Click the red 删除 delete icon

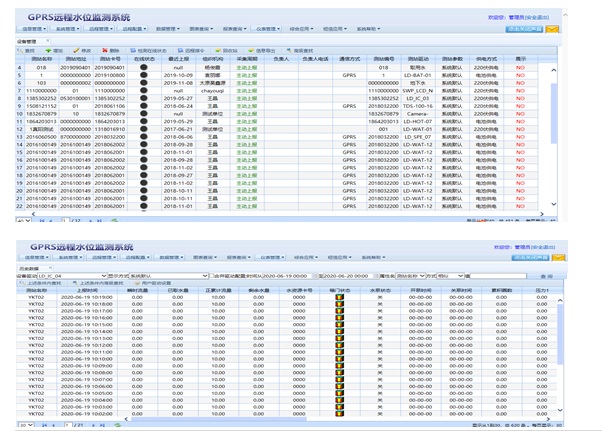[x=105, y=51]
